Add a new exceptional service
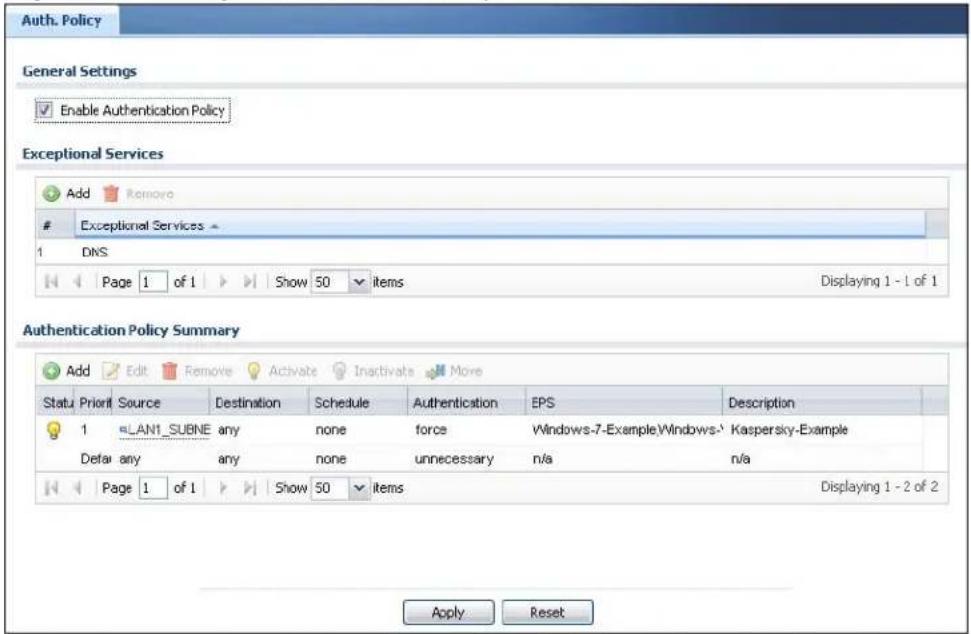This screenshot has height=634, width=971. [x=67, y=194]
